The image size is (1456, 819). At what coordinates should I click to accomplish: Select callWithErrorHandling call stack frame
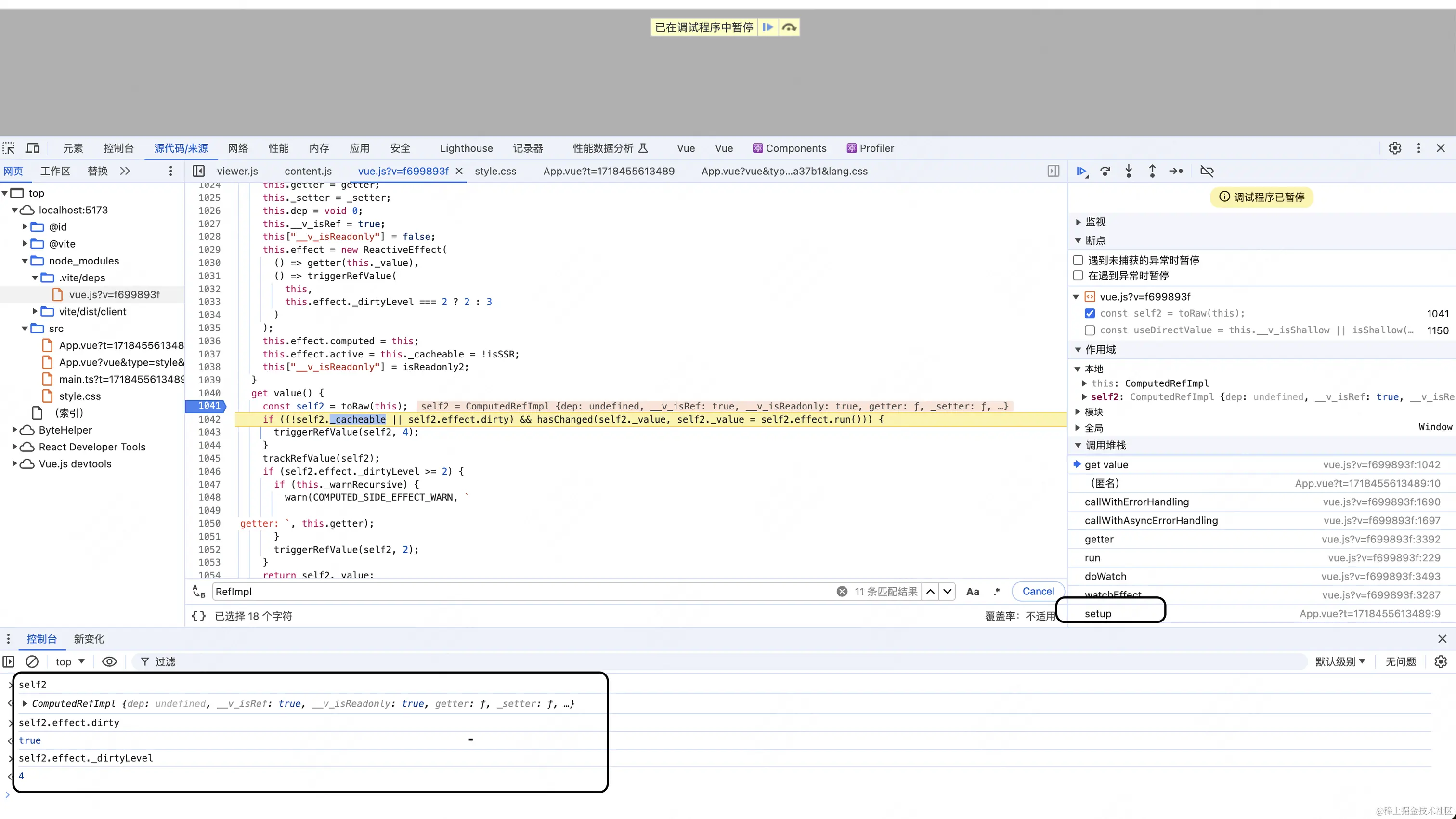pyautogui.click(x=1136, y=502)
